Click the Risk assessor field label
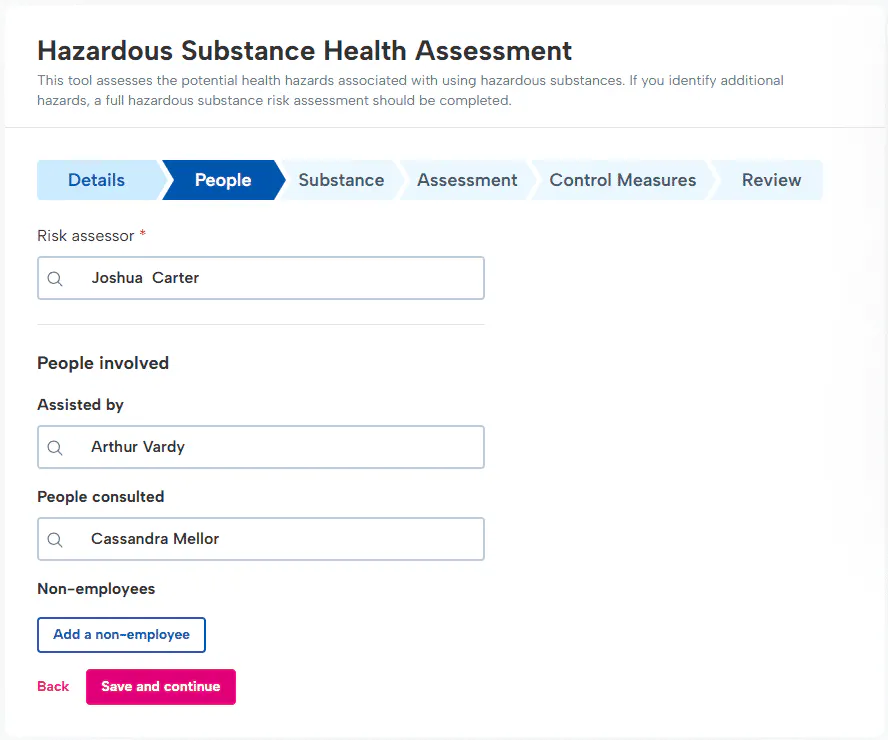Image resolution: width=888 pixels, height=740 pixels. click(x=86, y=235)
